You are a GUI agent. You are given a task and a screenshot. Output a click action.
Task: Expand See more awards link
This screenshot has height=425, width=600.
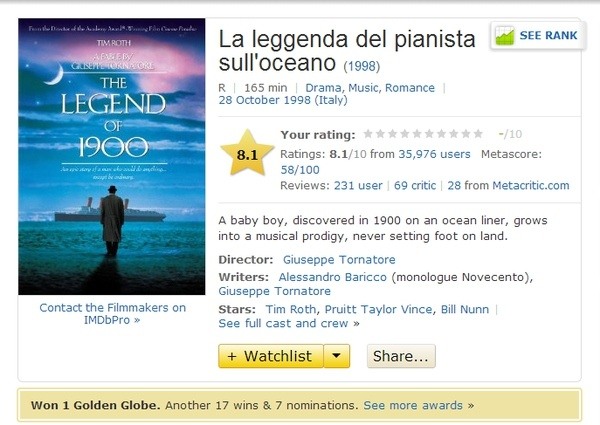[419, 405]
